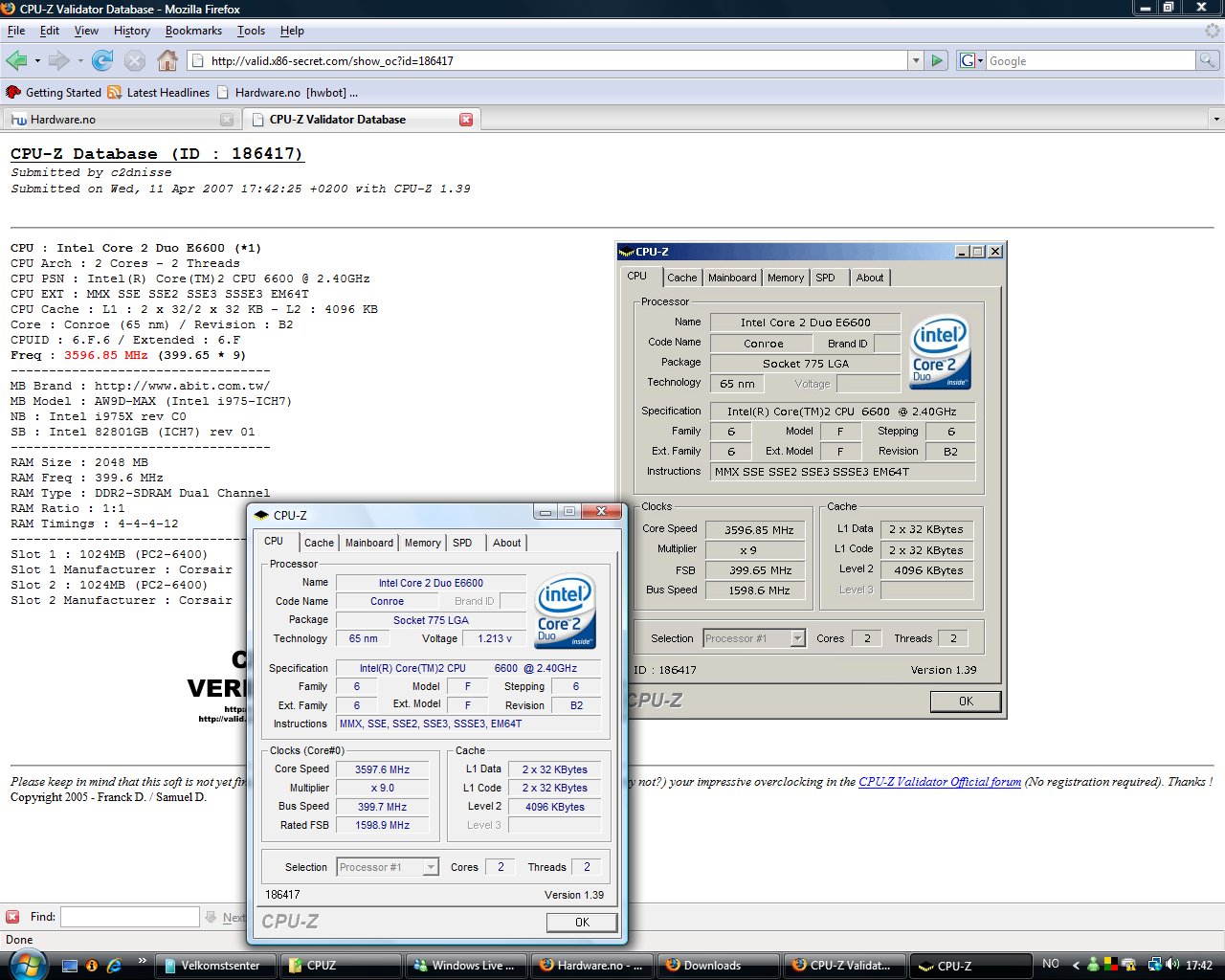Open the Help menu

(292, 31)
